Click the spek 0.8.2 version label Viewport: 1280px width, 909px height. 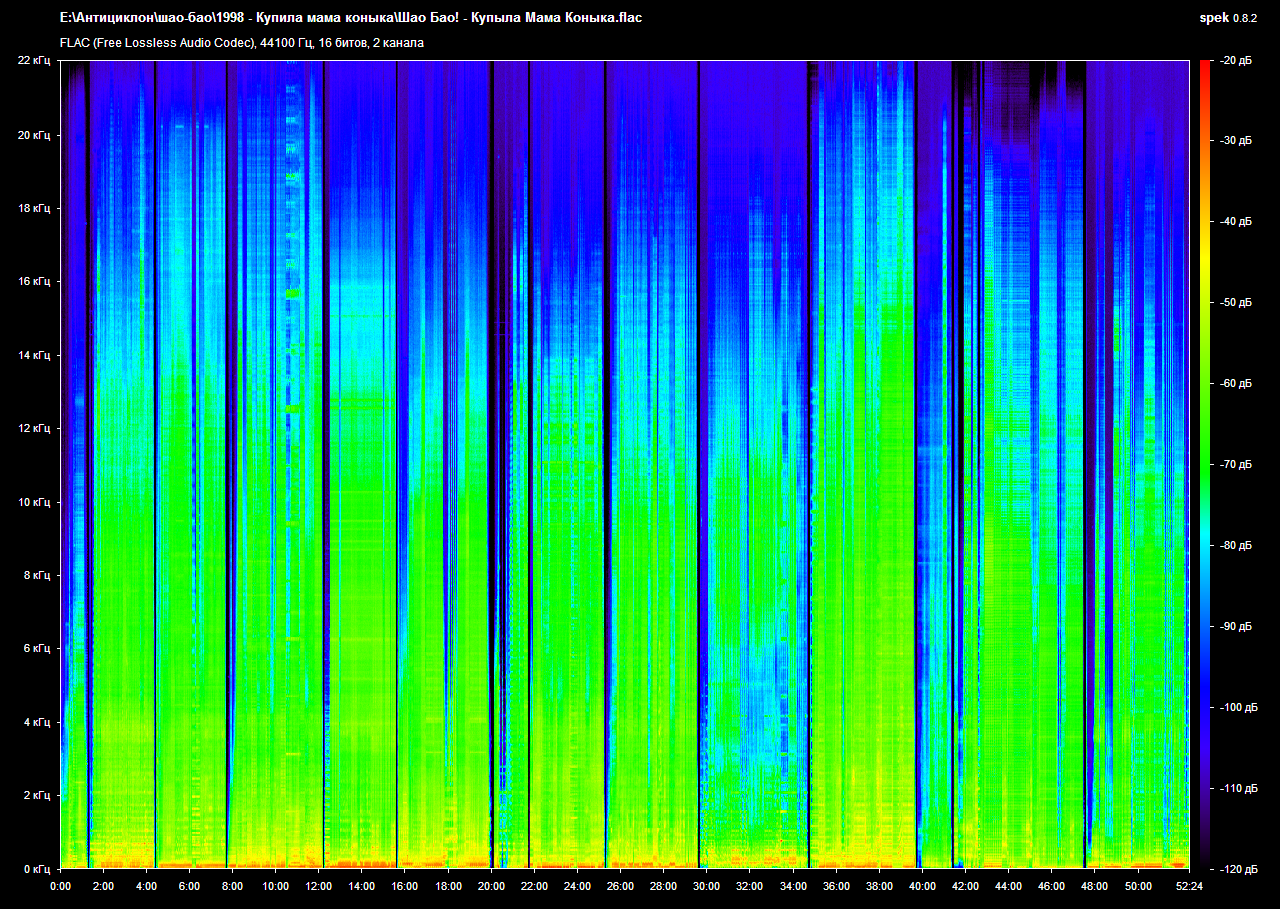coord(1228,18)
